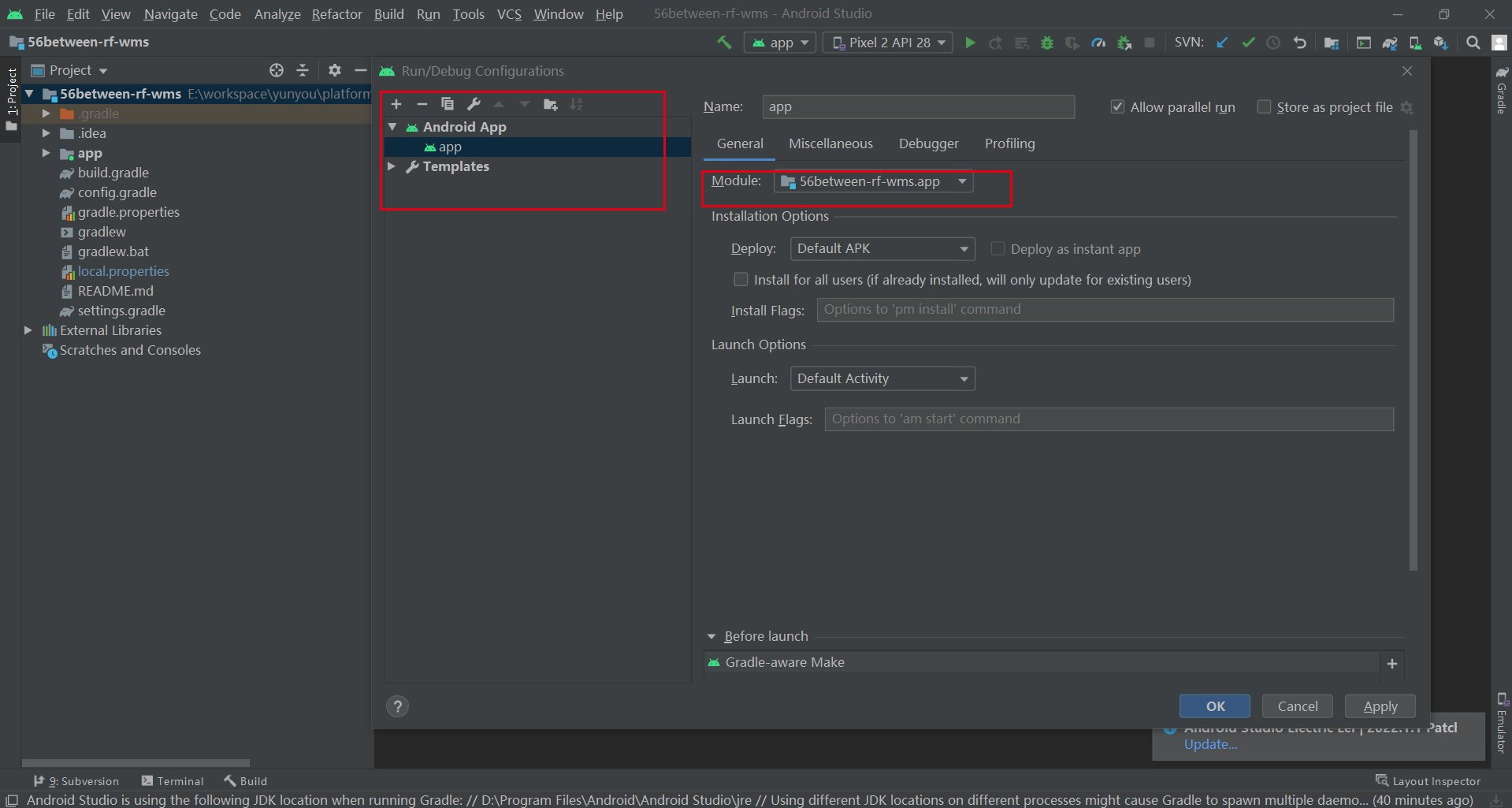The height and width of the screenshot is (808, 1512).
Task: Open the Layout Inspector tool button
Action: tap(1428, 781)
